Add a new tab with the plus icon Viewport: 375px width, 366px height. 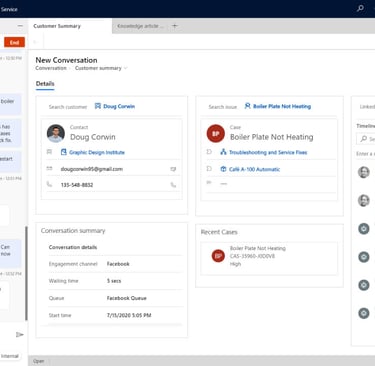(x=175, y=26)
